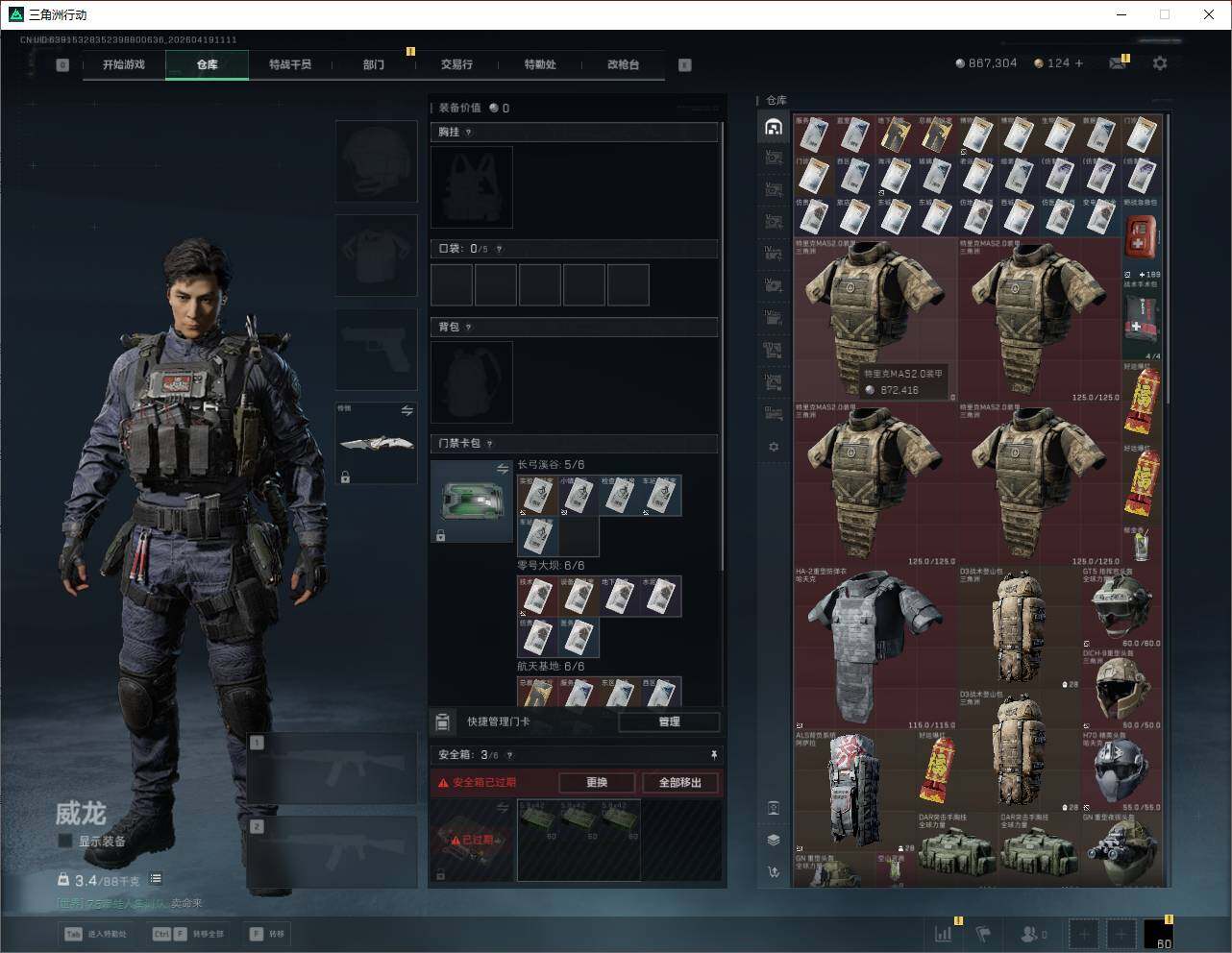The height and width of the screenshot is (953, 1232).
Task: Open the stats bar-chart icon
Action: point(944,934)
